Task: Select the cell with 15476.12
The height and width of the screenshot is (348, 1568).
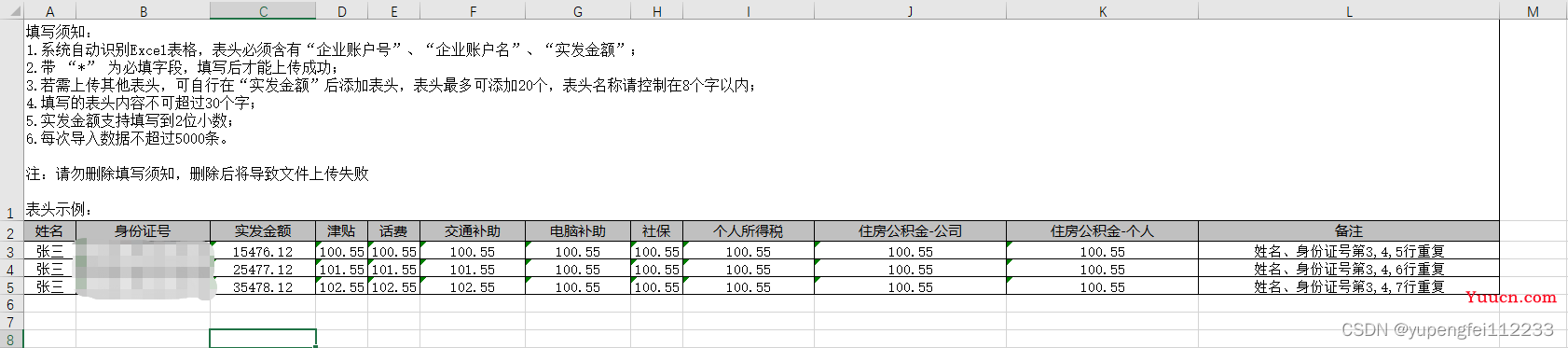Action: pyautogui.click(x=263, y=251)
